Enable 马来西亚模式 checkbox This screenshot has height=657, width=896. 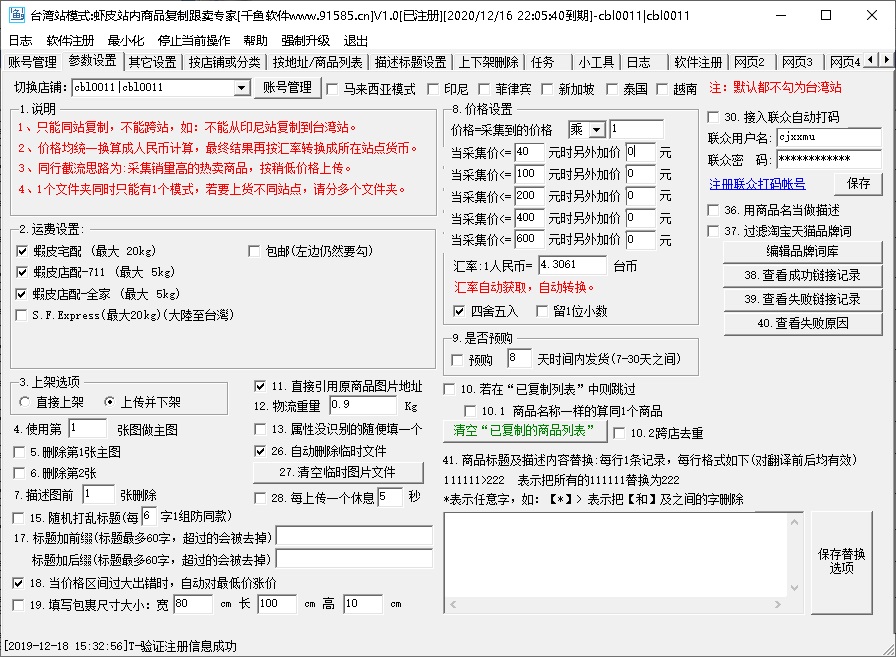332,89
